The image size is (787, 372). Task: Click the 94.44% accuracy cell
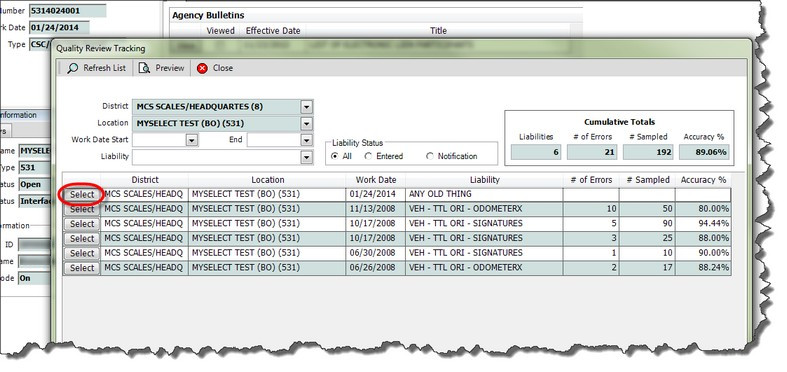click(703, 224)
